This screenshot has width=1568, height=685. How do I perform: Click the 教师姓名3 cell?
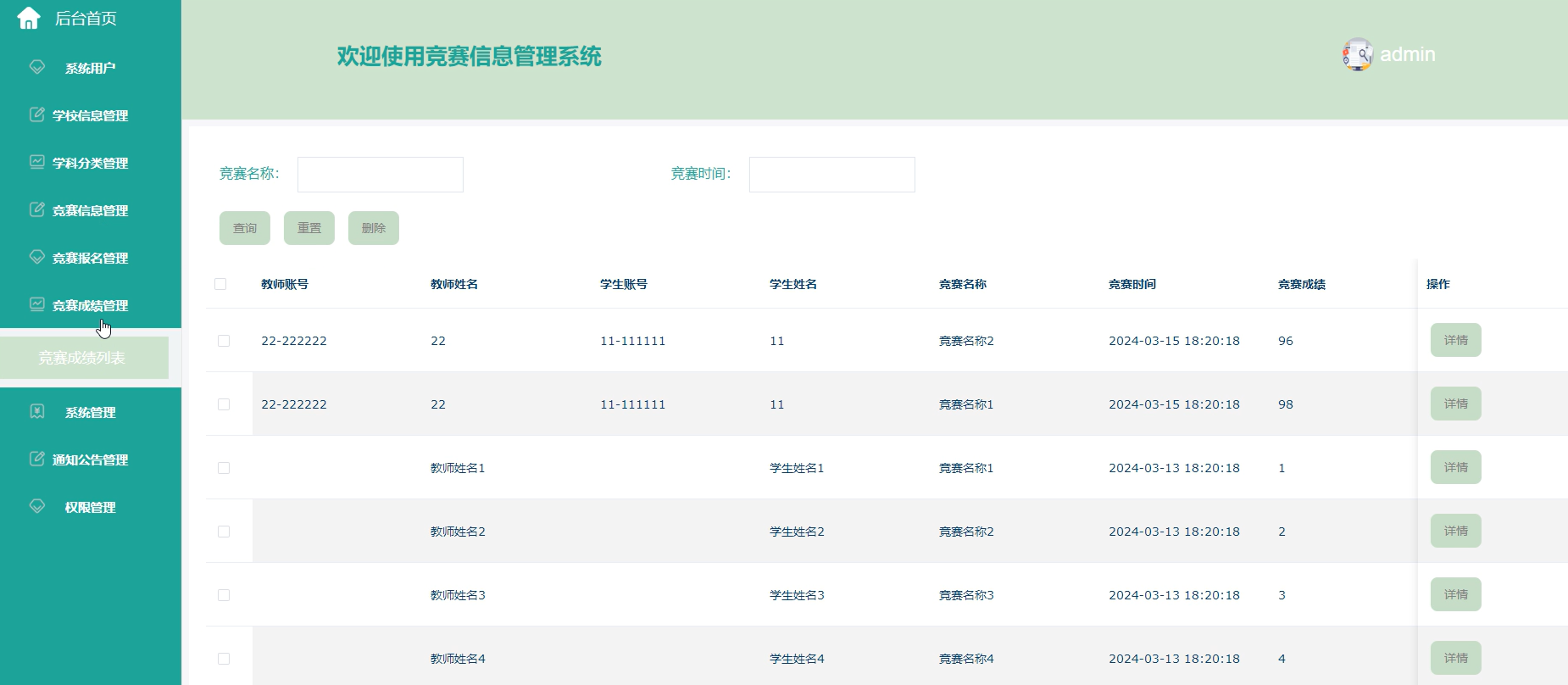(x=458, y=595)
